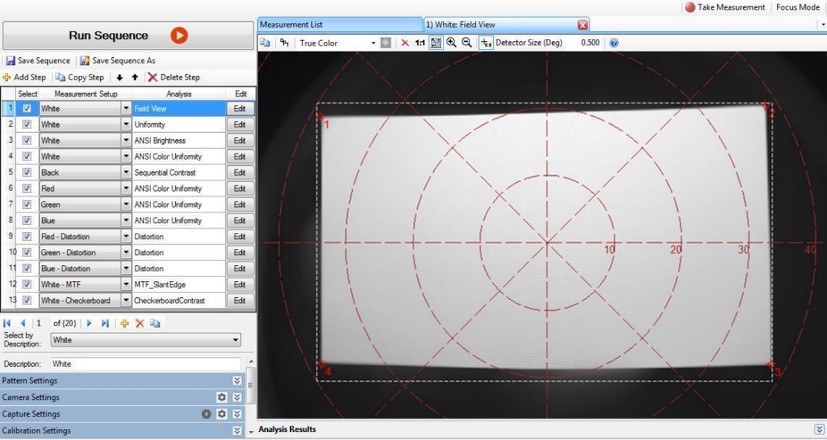Toggle the Black Sequential Contrast checkbox
Screen dimensions: 827x440
point(27,172)
